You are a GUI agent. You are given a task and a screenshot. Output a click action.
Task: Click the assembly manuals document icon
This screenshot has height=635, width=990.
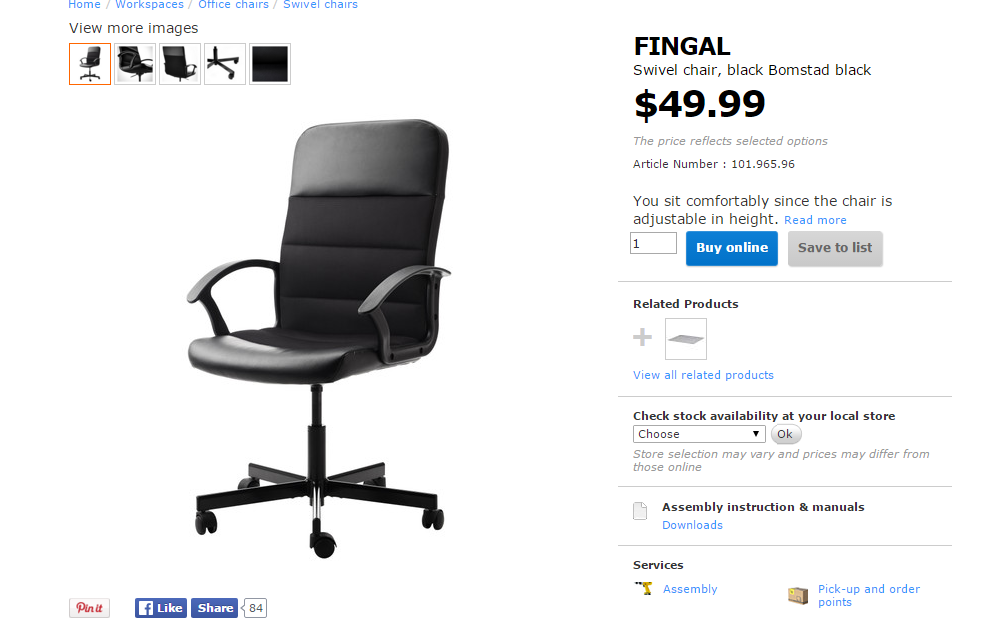640,511
